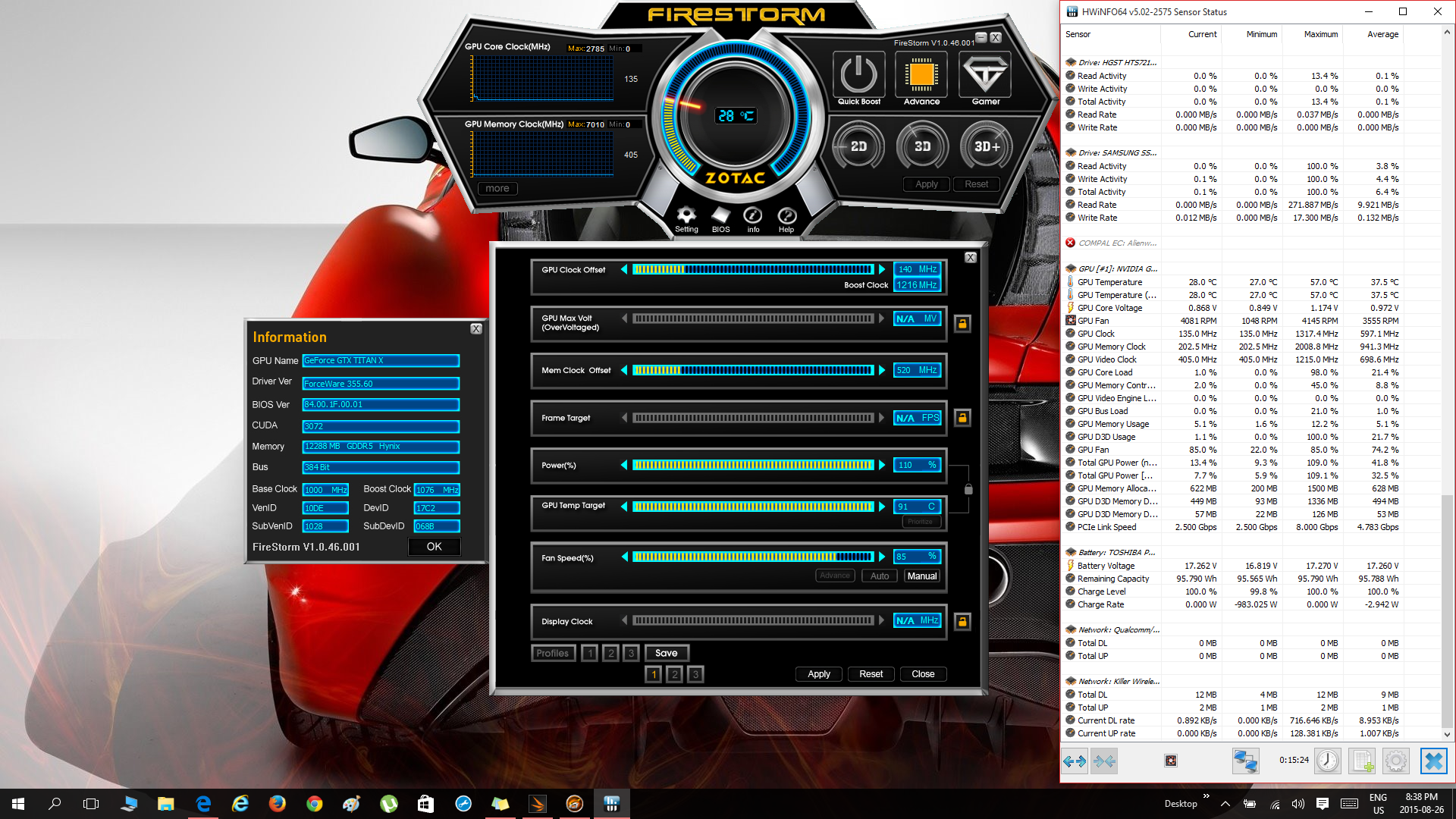Toggle Prioritize under GPU Temp Target

(921, 522)
